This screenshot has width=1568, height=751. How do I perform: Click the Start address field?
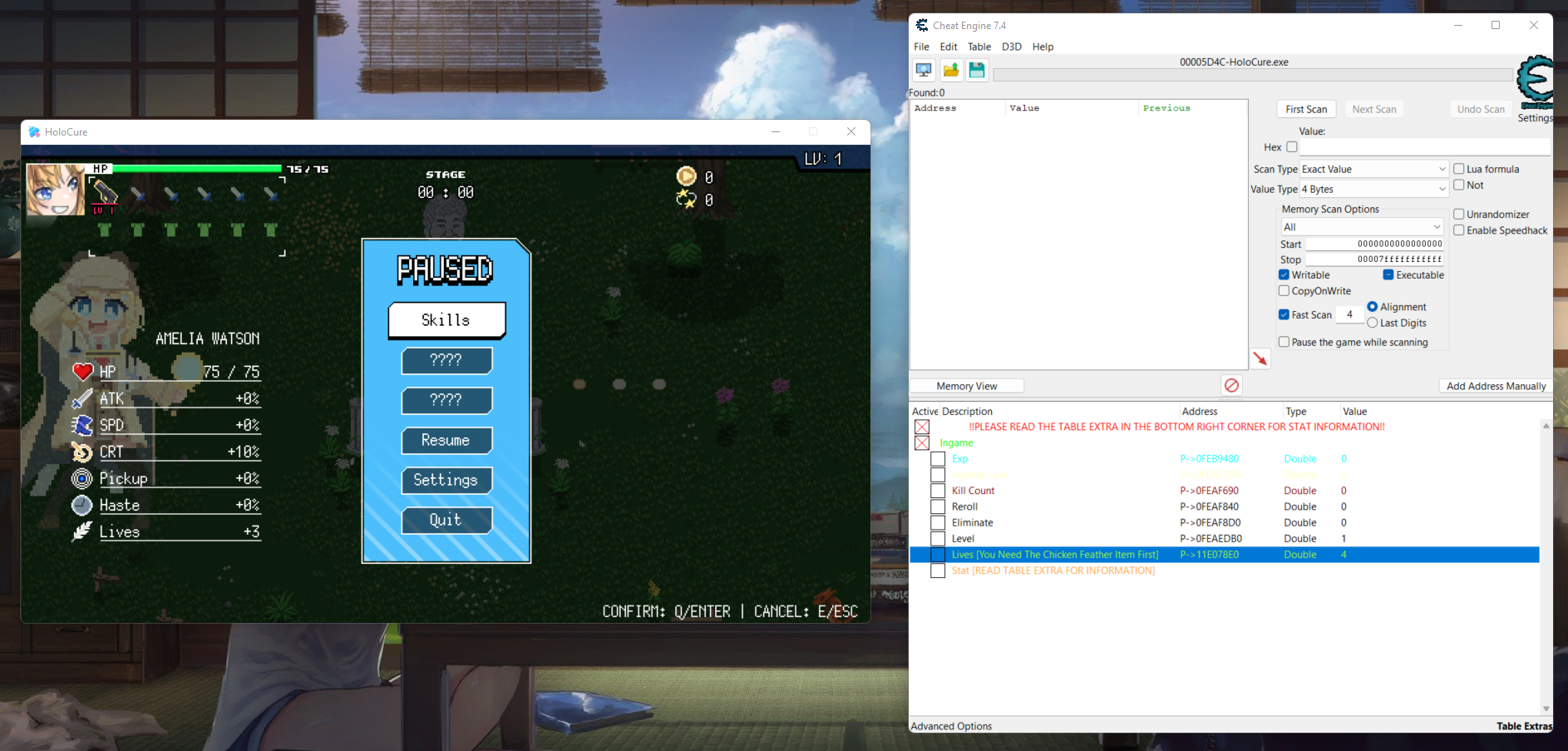tap(1375, 245)
